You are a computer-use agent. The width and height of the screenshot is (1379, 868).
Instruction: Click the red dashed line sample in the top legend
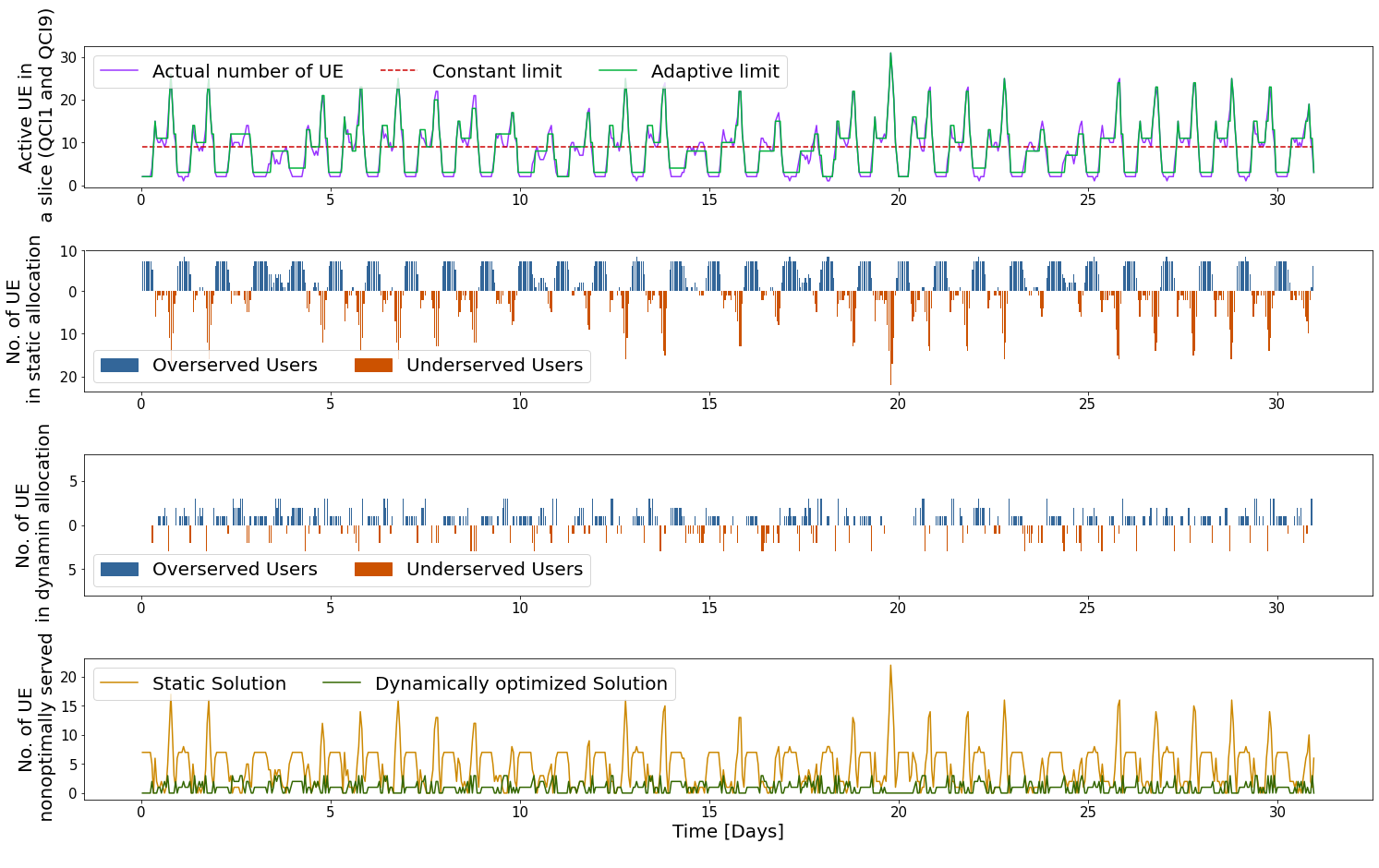(x=399, y=71)
